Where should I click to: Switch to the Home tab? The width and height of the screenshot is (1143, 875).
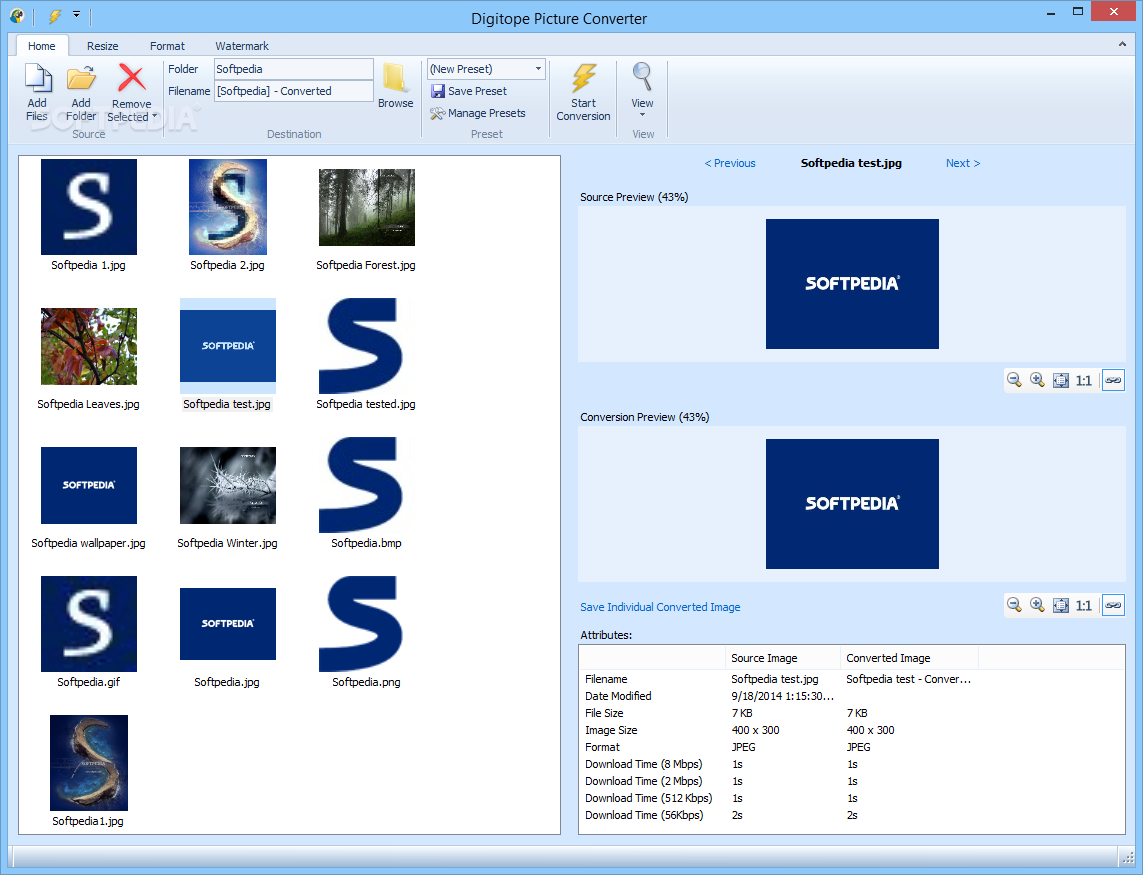[42, 46]
